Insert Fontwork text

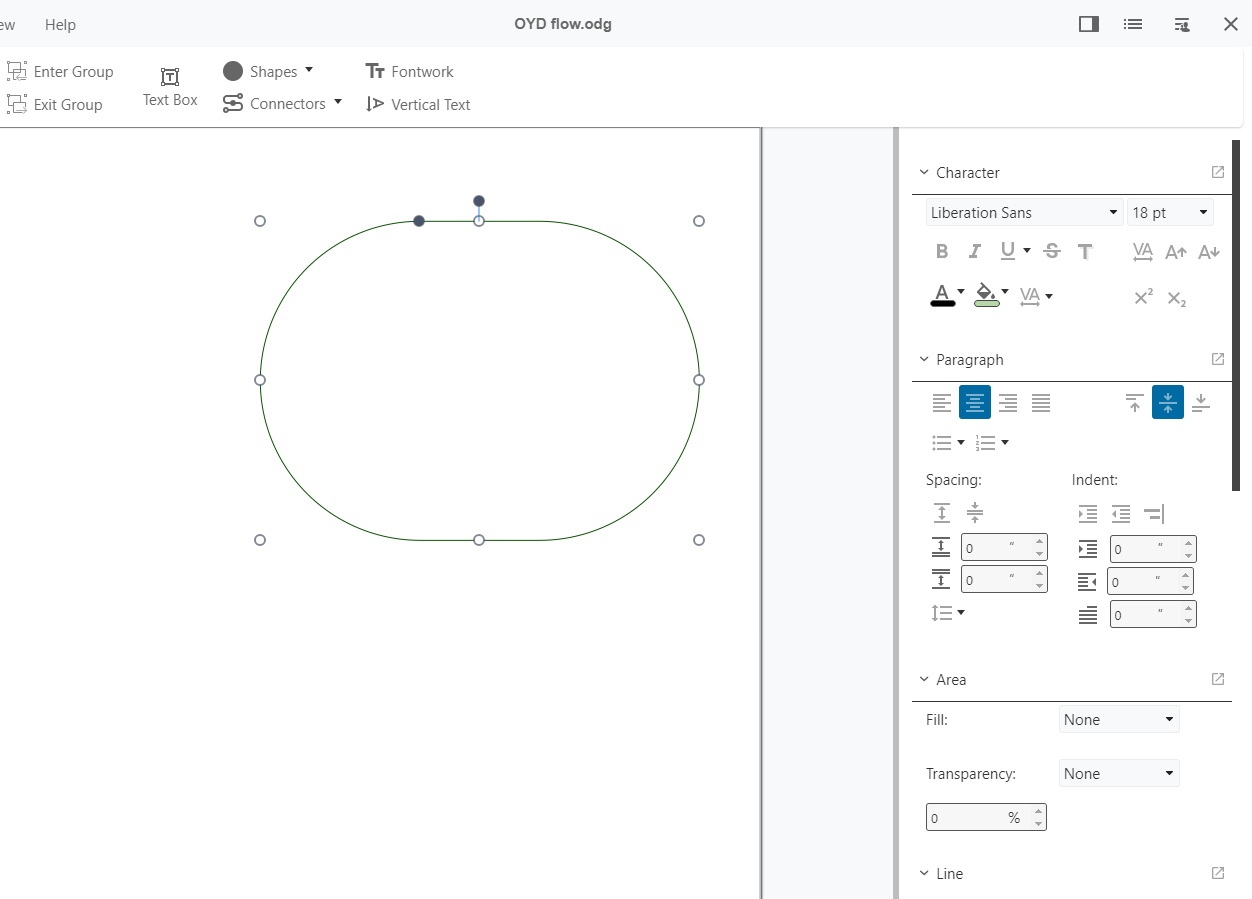(410, 71)
